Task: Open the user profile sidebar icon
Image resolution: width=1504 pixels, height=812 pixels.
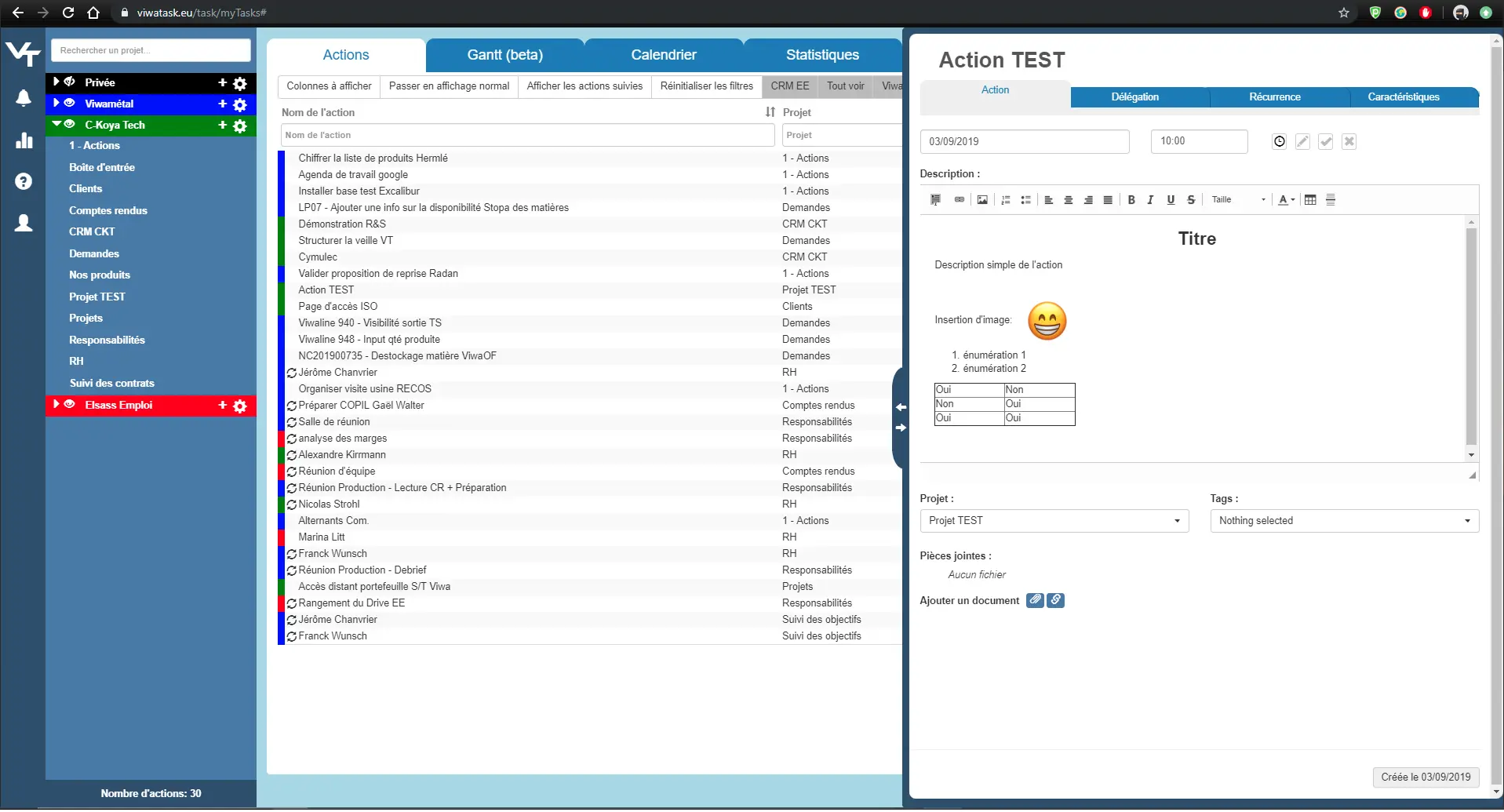Action: 24,224
